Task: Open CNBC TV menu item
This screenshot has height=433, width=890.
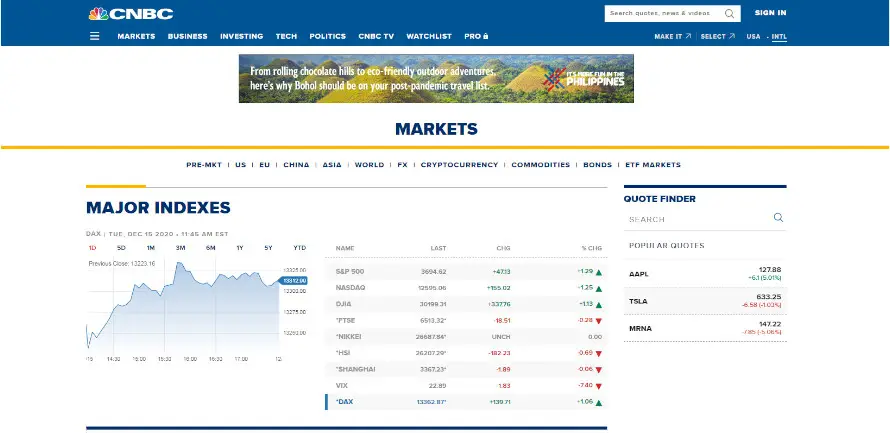Action: (376, 36)
